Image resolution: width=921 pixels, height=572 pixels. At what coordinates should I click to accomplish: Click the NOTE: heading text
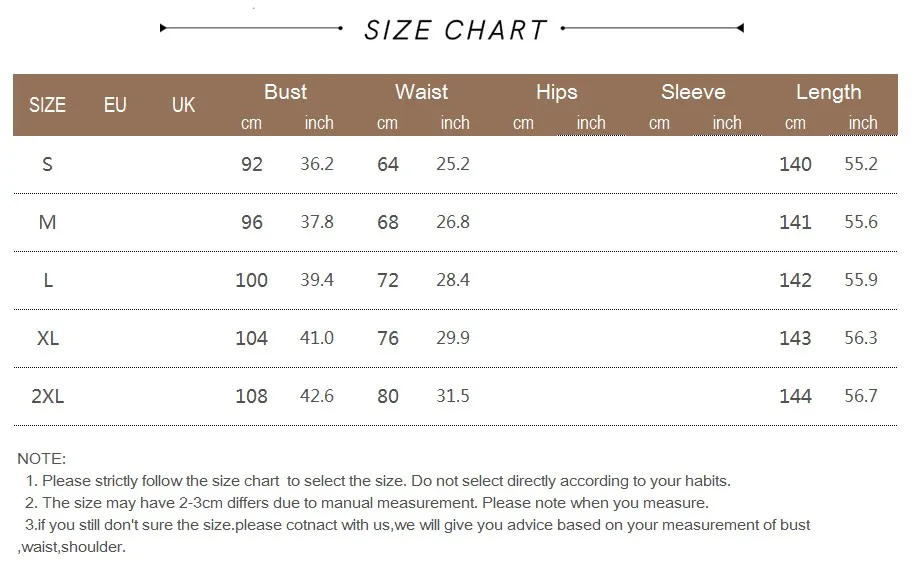[41, 459]
